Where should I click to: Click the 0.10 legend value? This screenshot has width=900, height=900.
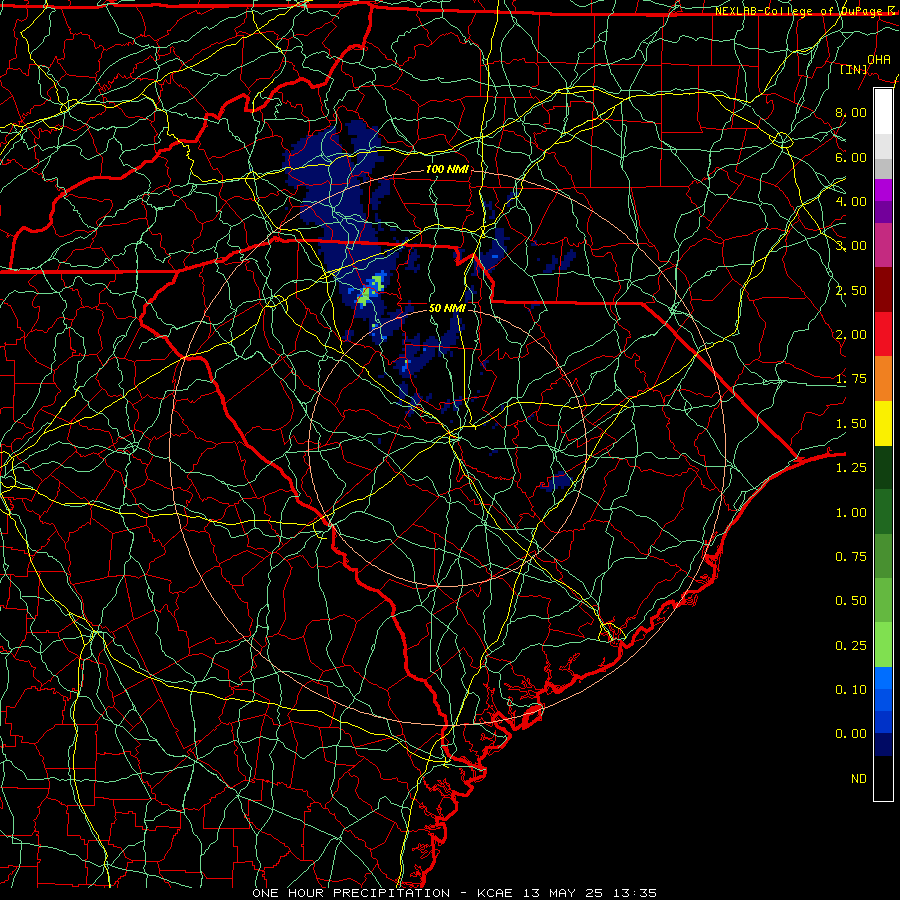pos(851,689)
